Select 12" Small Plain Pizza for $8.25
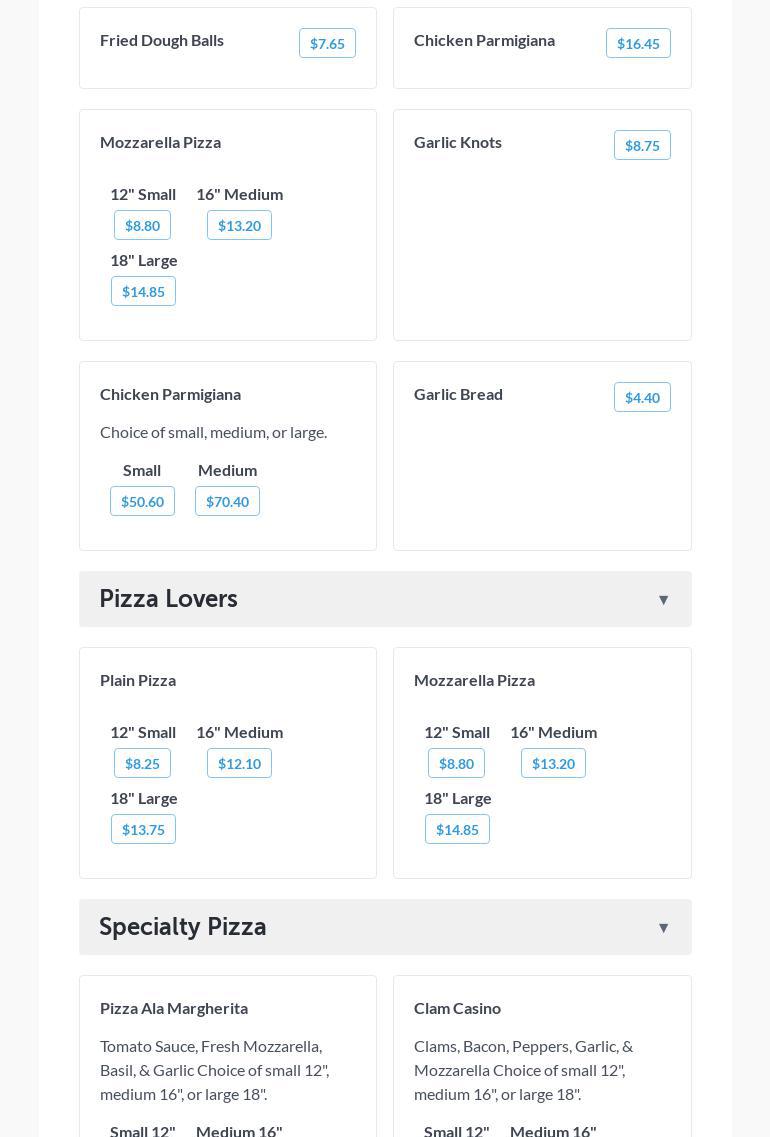 click(x=142, y=763)
